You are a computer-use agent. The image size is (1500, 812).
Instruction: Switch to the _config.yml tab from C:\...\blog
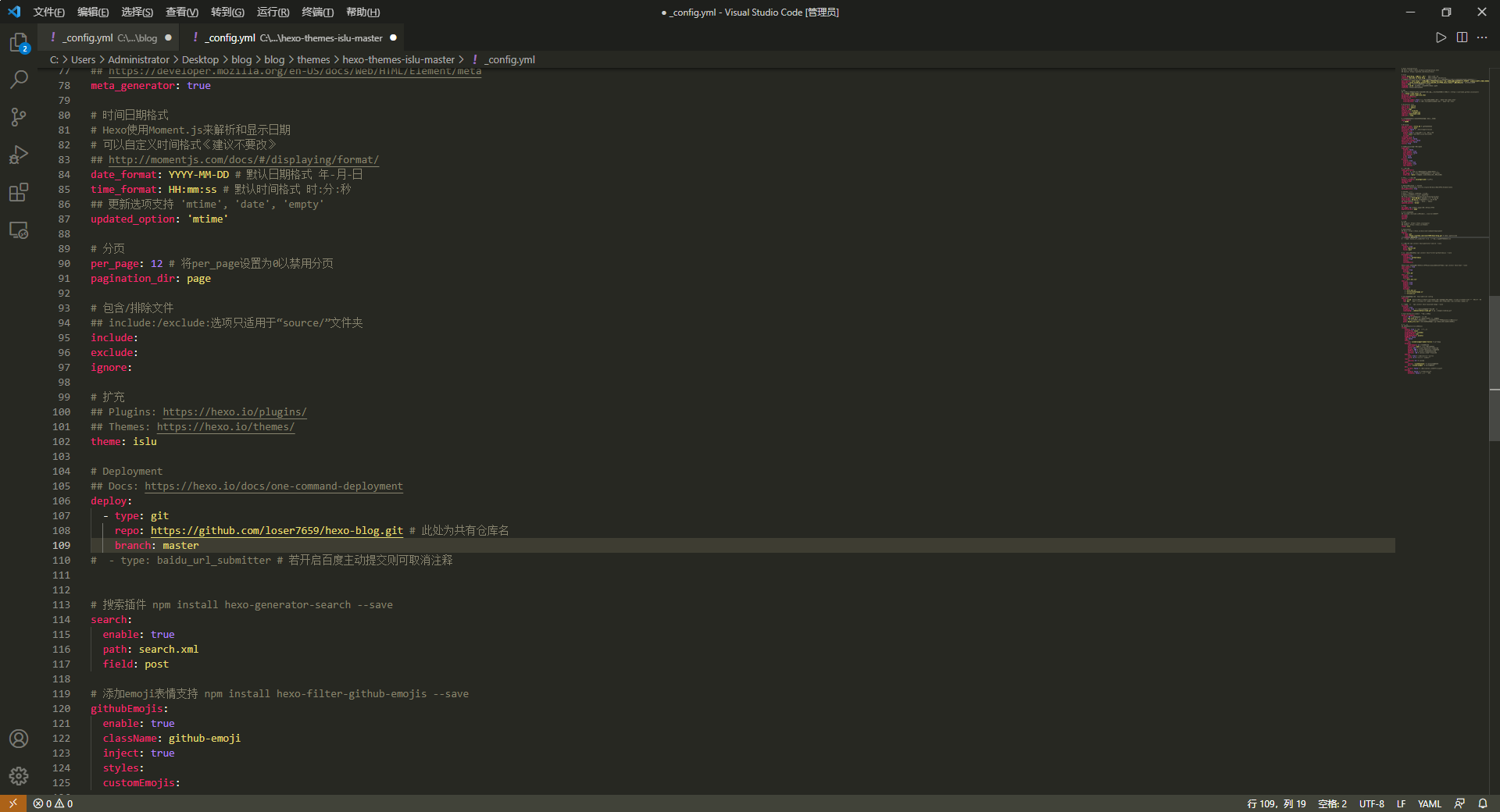[x=109, y=37]
